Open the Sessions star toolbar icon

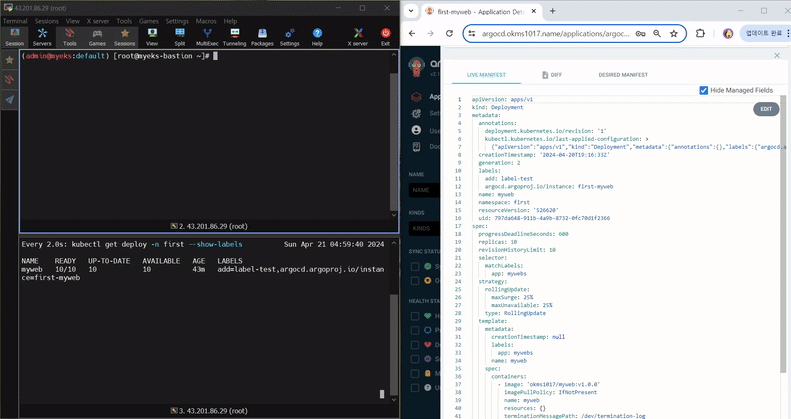(x=125, y=37)
